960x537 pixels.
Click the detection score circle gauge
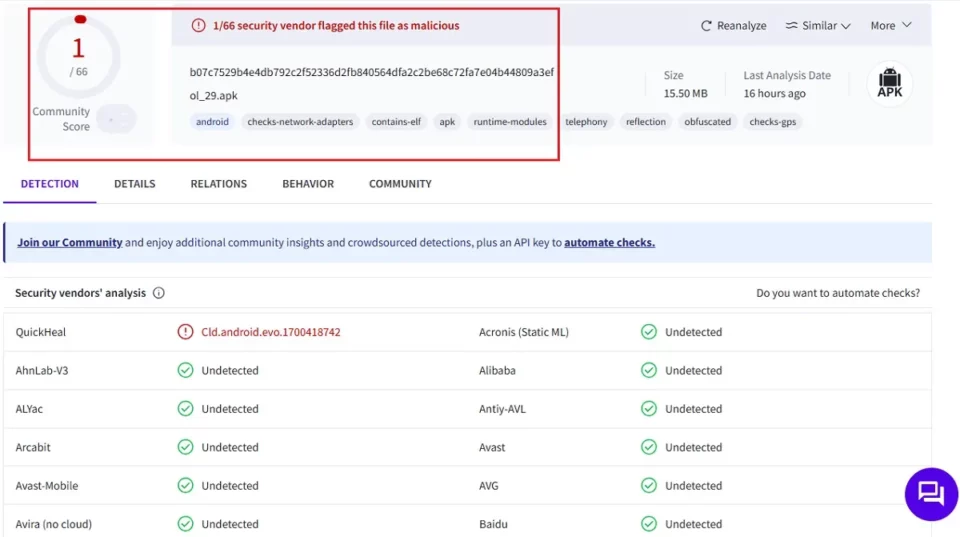tap(78, 56)
